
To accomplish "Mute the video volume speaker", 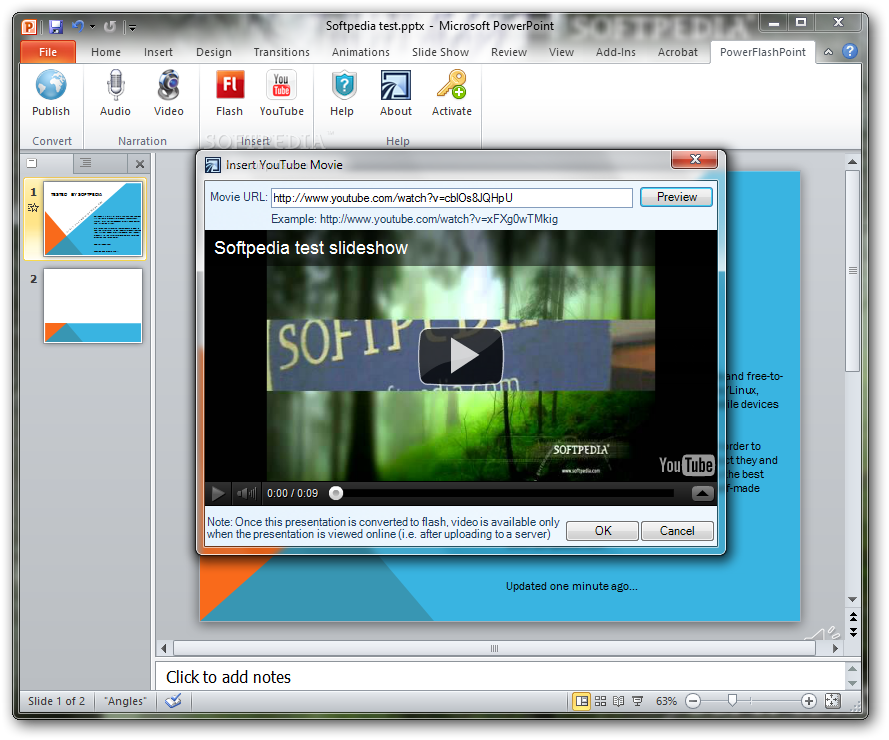I will [246, 493].
